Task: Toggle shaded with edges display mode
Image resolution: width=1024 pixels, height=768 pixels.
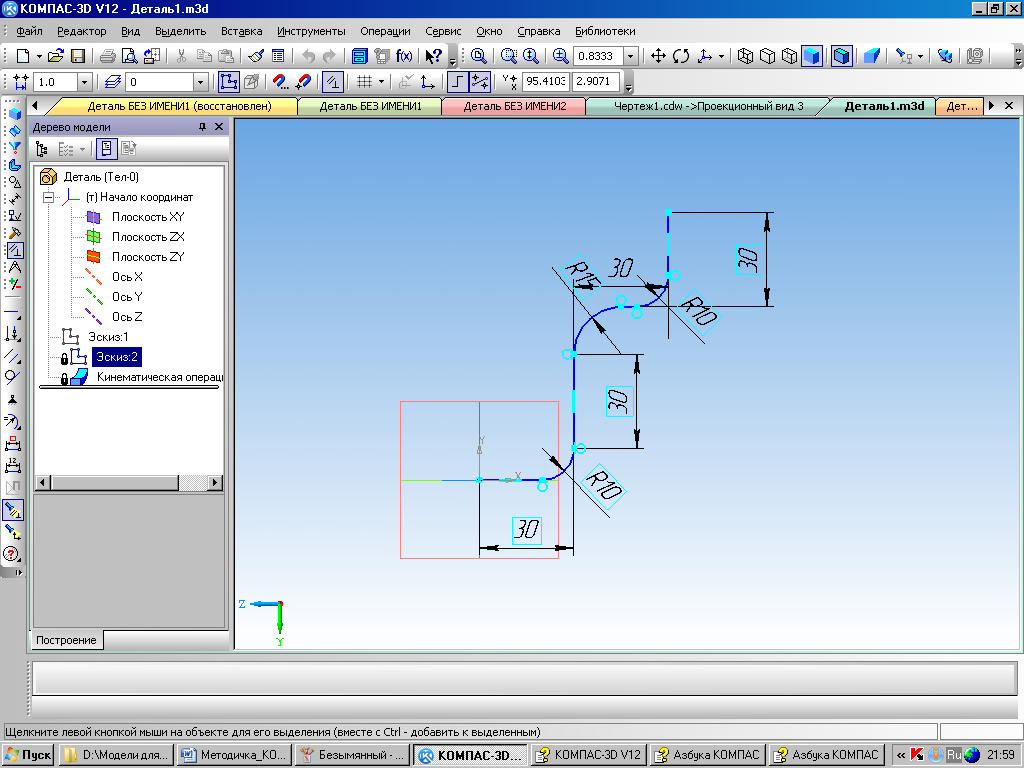Action: 841,56
